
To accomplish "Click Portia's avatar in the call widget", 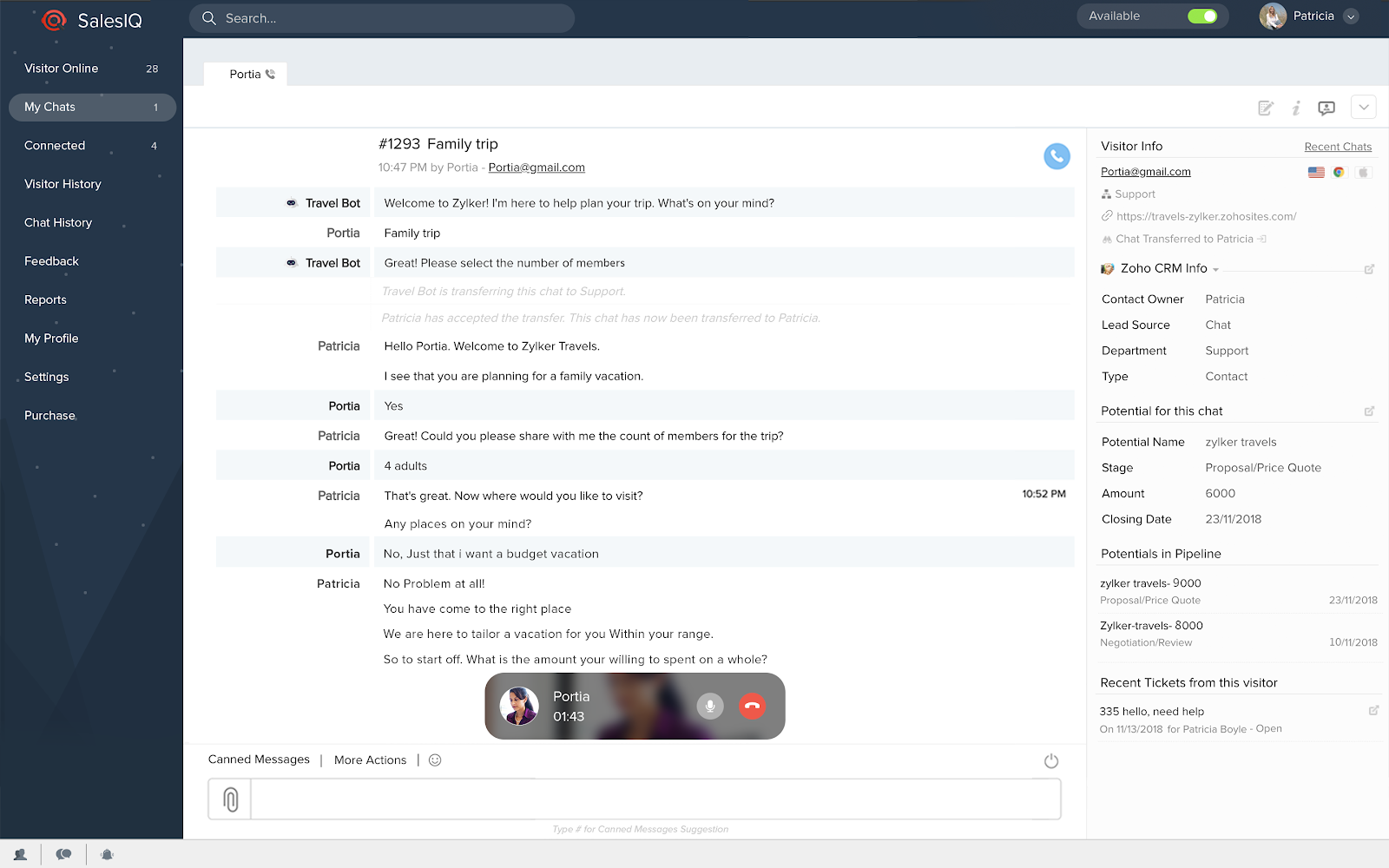I will click(x=519, y=706).
